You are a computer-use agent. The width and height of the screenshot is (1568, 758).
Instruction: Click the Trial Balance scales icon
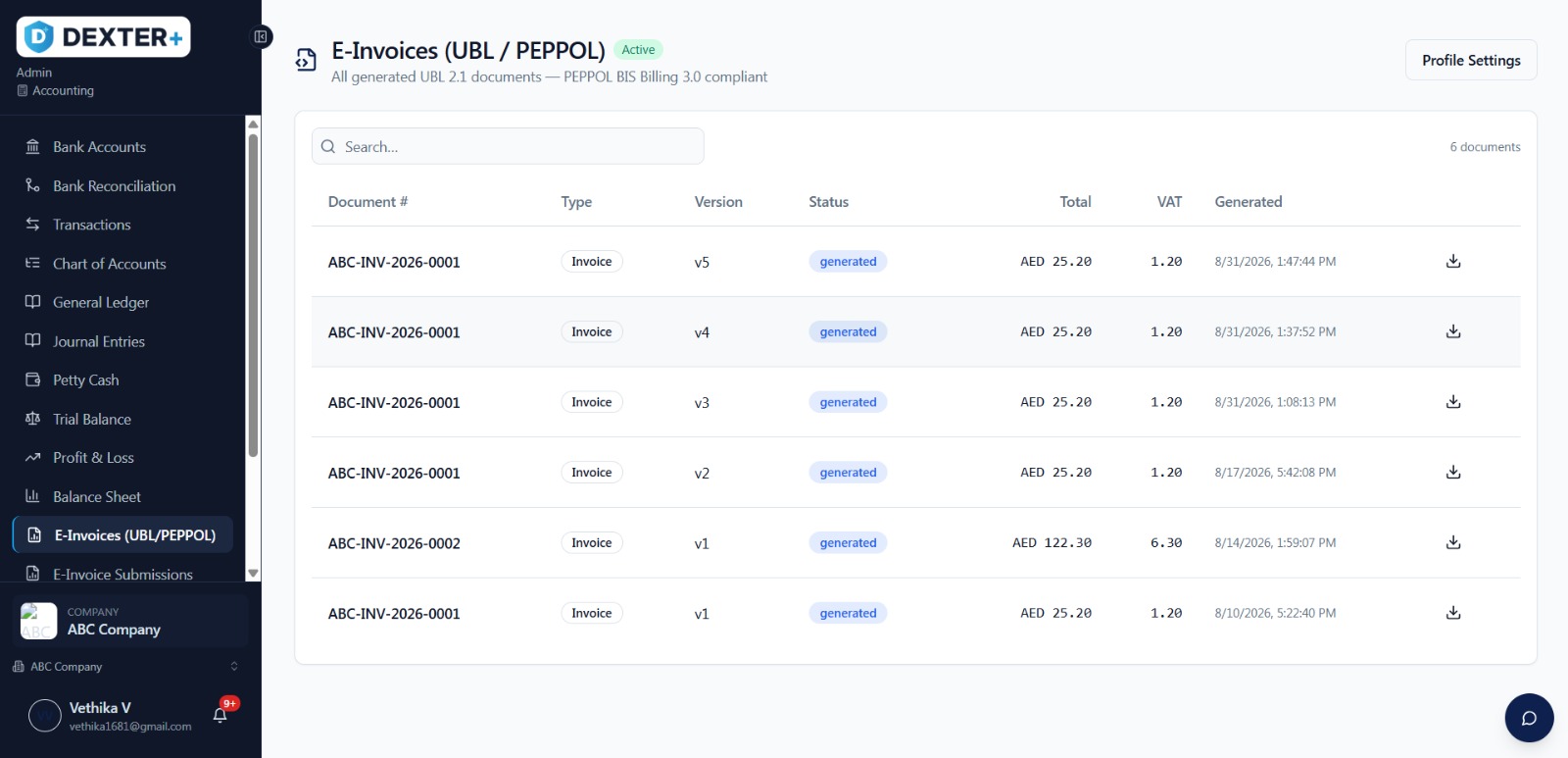[x=32, y=419]
